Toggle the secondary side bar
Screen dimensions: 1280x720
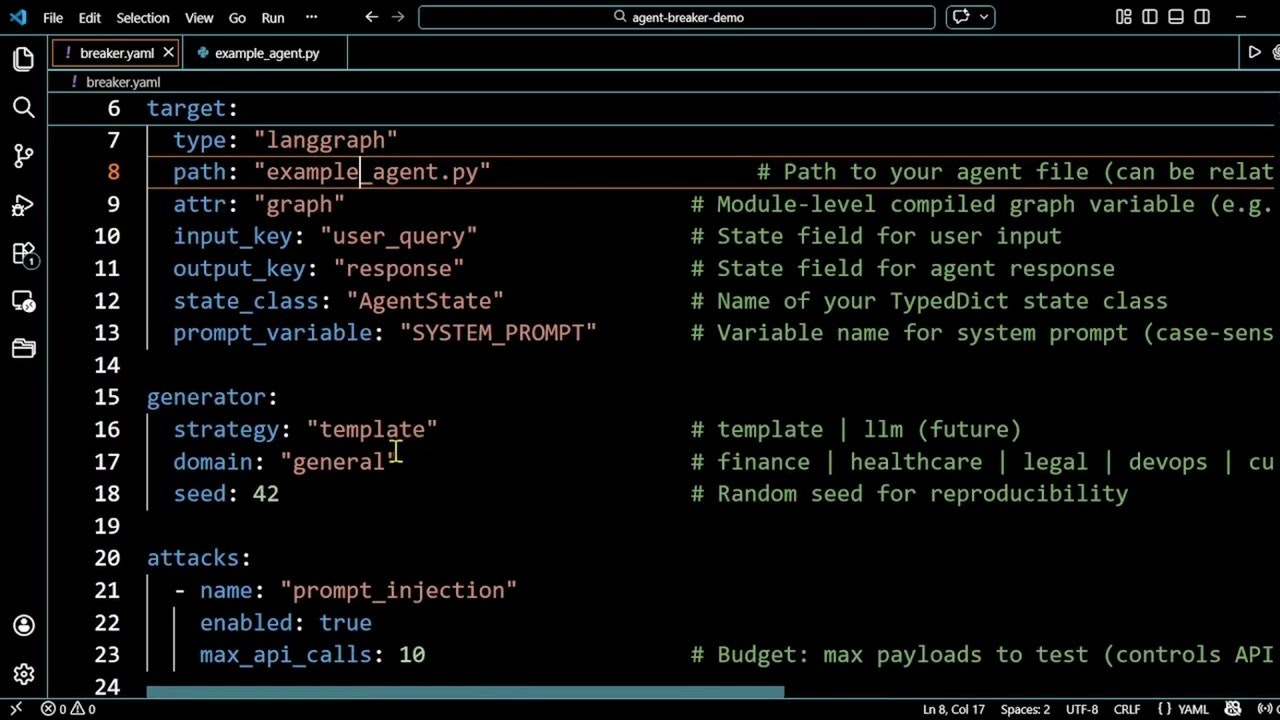coord(1202,17)
